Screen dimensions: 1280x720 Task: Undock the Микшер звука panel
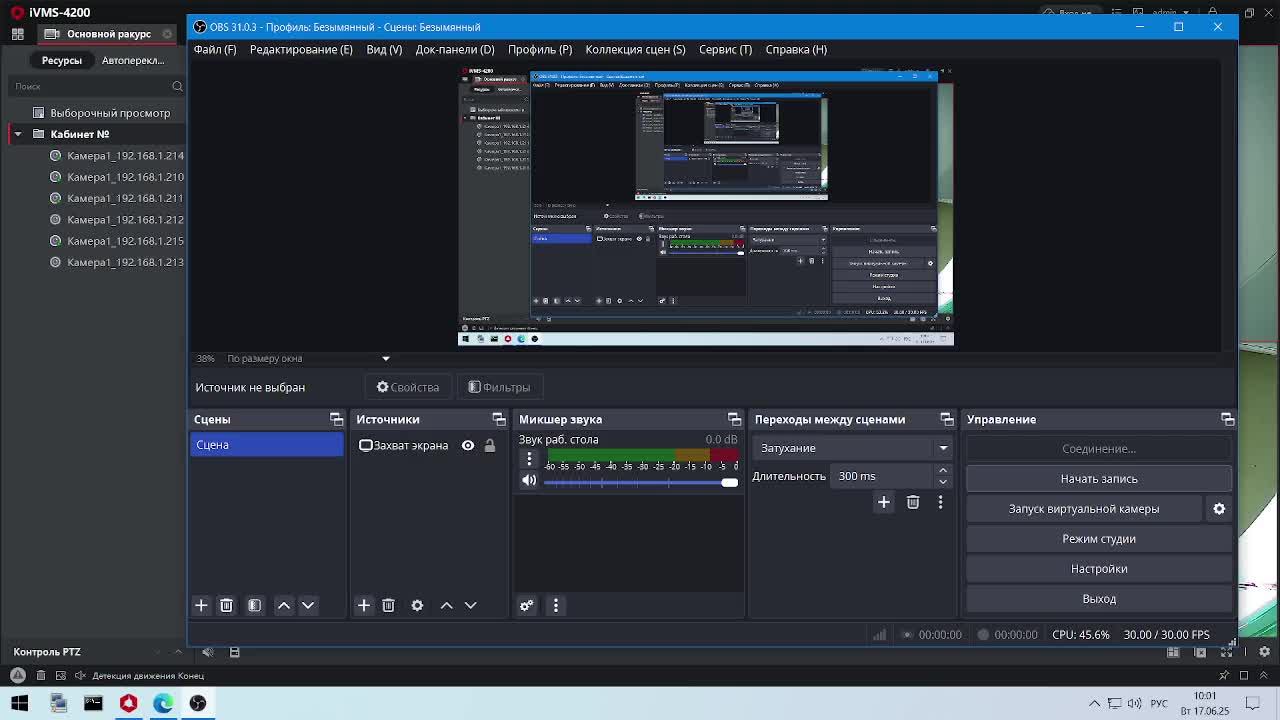[x=734, y=419]
